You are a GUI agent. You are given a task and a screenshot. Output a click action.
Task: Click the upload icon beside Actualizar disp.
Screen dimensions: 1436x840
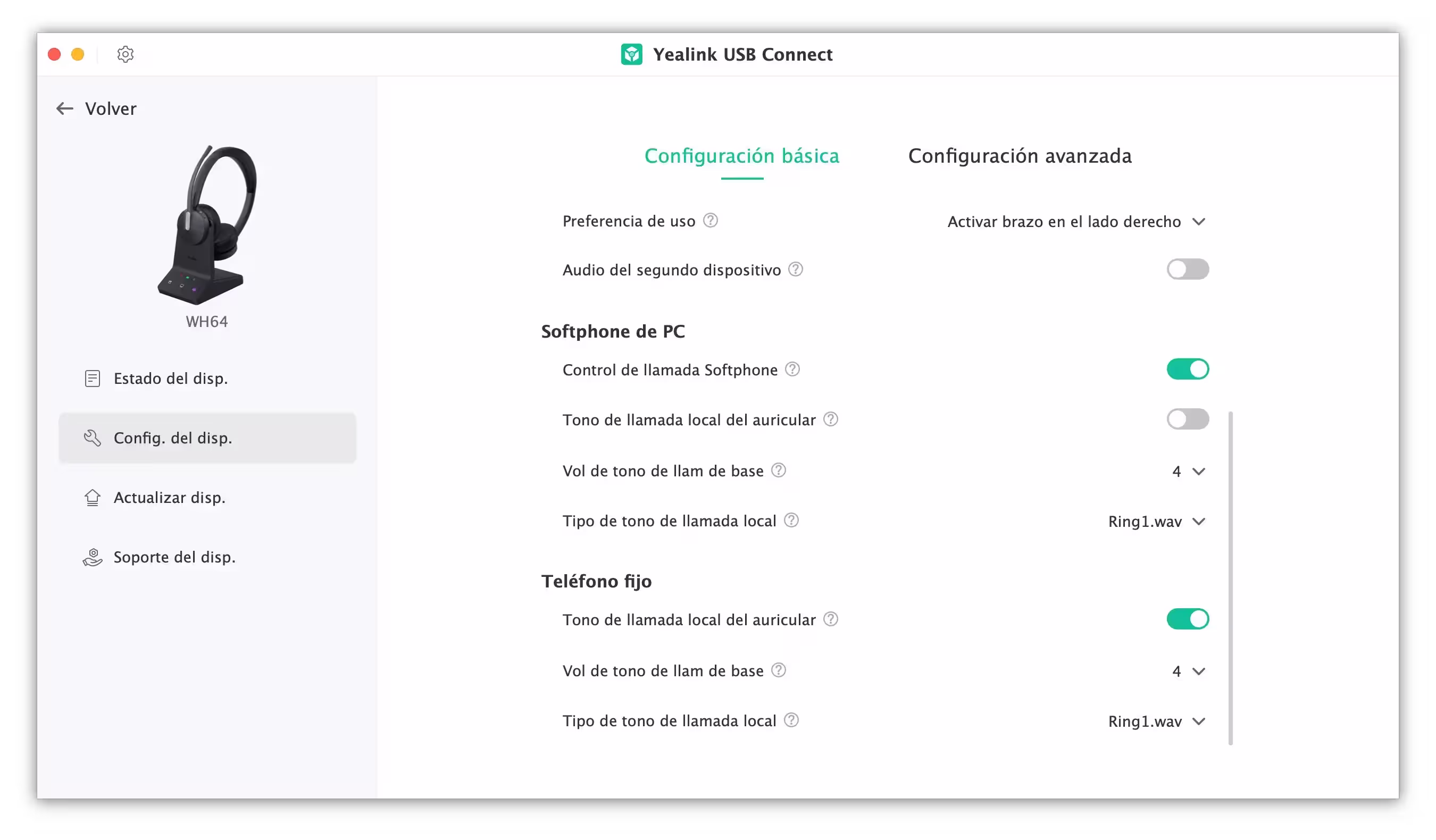[93, 497]
